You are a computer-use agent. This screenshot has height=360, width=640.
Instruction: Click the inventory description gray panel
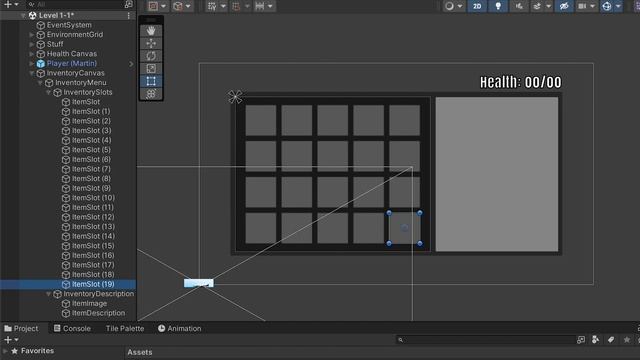[497, 174]
